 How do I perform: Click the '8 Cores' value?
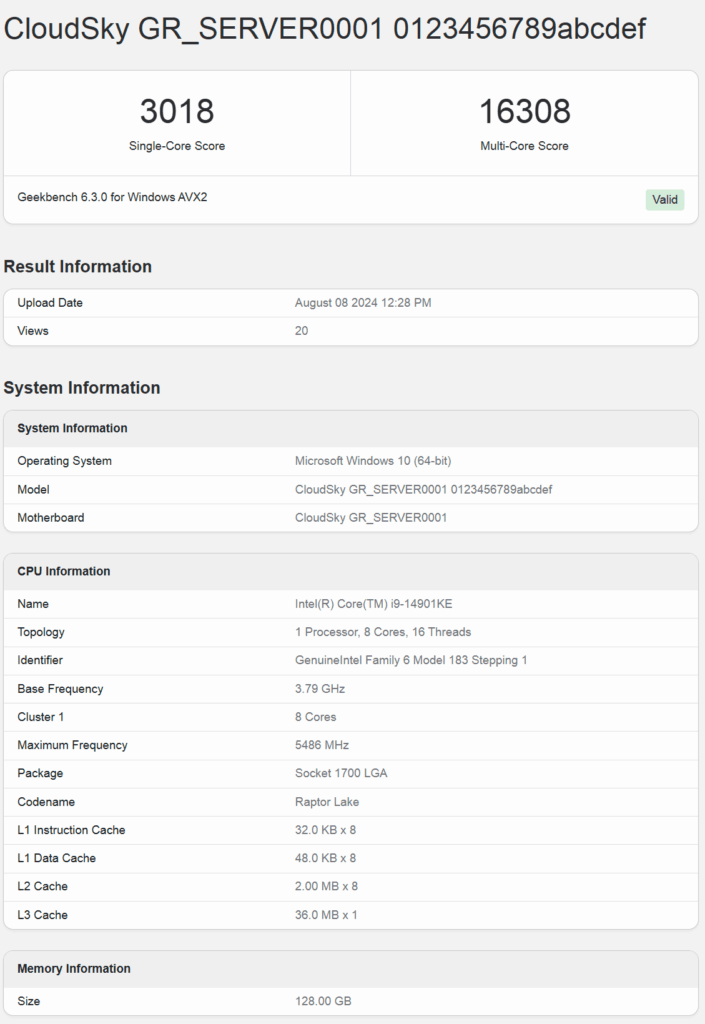pos(315,717)
